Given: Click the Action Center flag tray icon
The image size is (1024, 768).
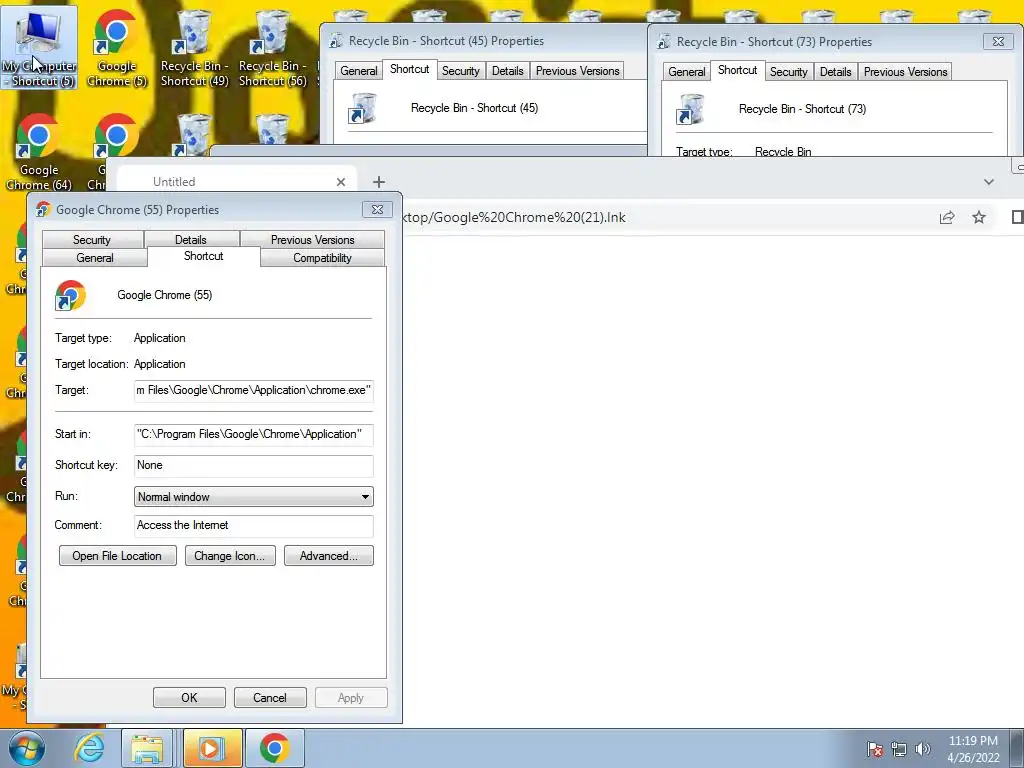Looking at the screenshot, I should coord(875,749).
